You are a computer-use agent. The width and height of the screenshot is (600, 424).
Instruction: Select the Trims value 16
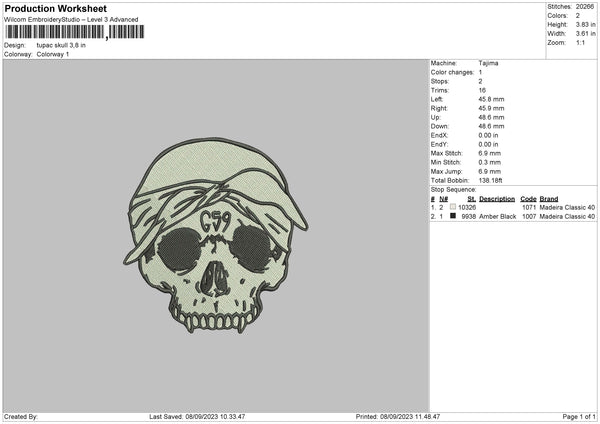coord(482,90)
